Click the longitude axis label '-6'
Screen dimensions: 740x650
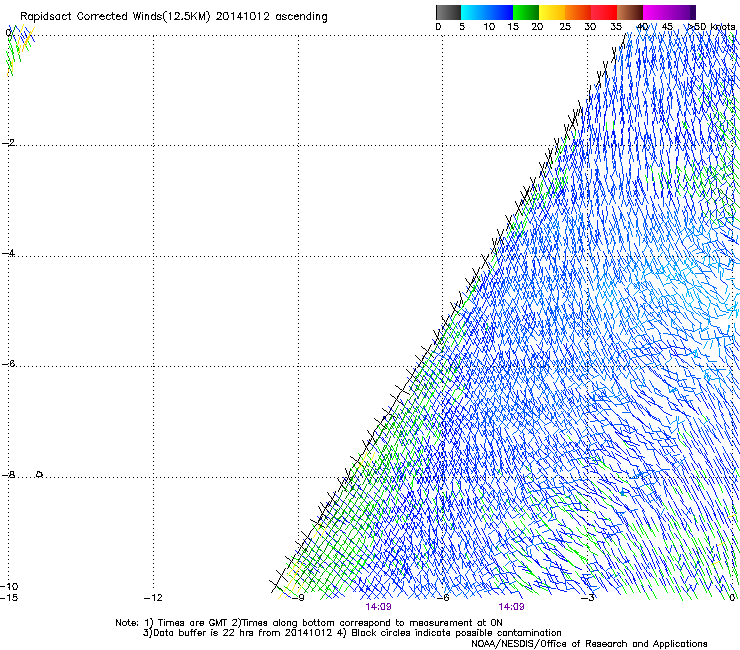443,598
